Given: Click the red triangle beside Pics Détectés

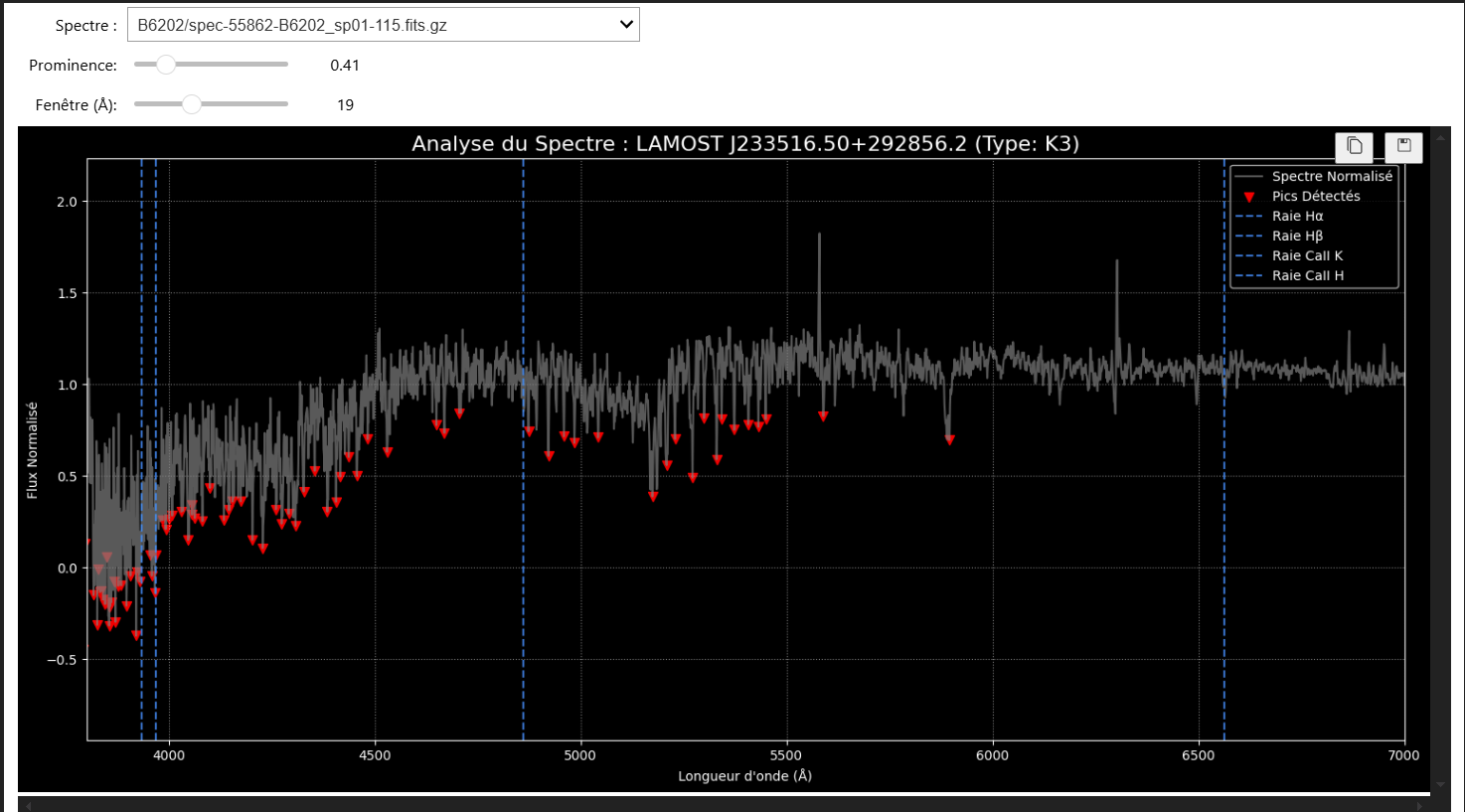Looking at the screenshot, I should [x=1249, y=197].
